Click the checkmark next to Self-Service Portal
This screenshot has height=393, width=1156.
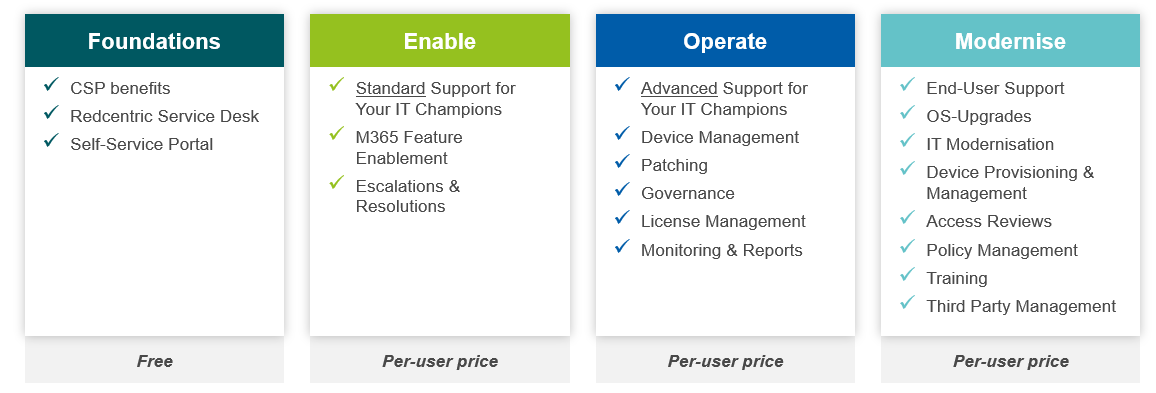pyautogui.click(x=51, y=141)
